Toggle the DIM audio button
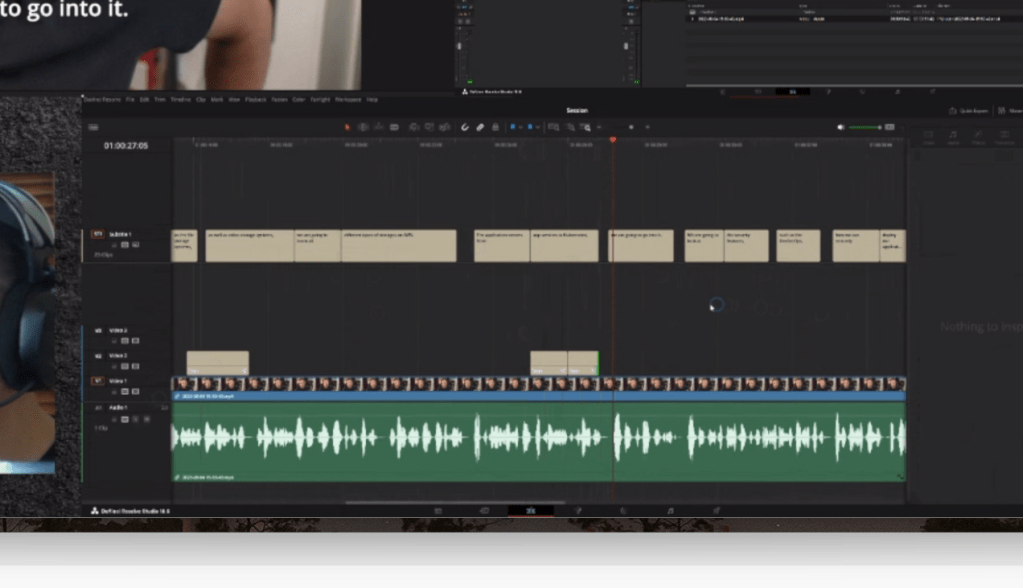1023x588 pixels. tap(889, 127)
